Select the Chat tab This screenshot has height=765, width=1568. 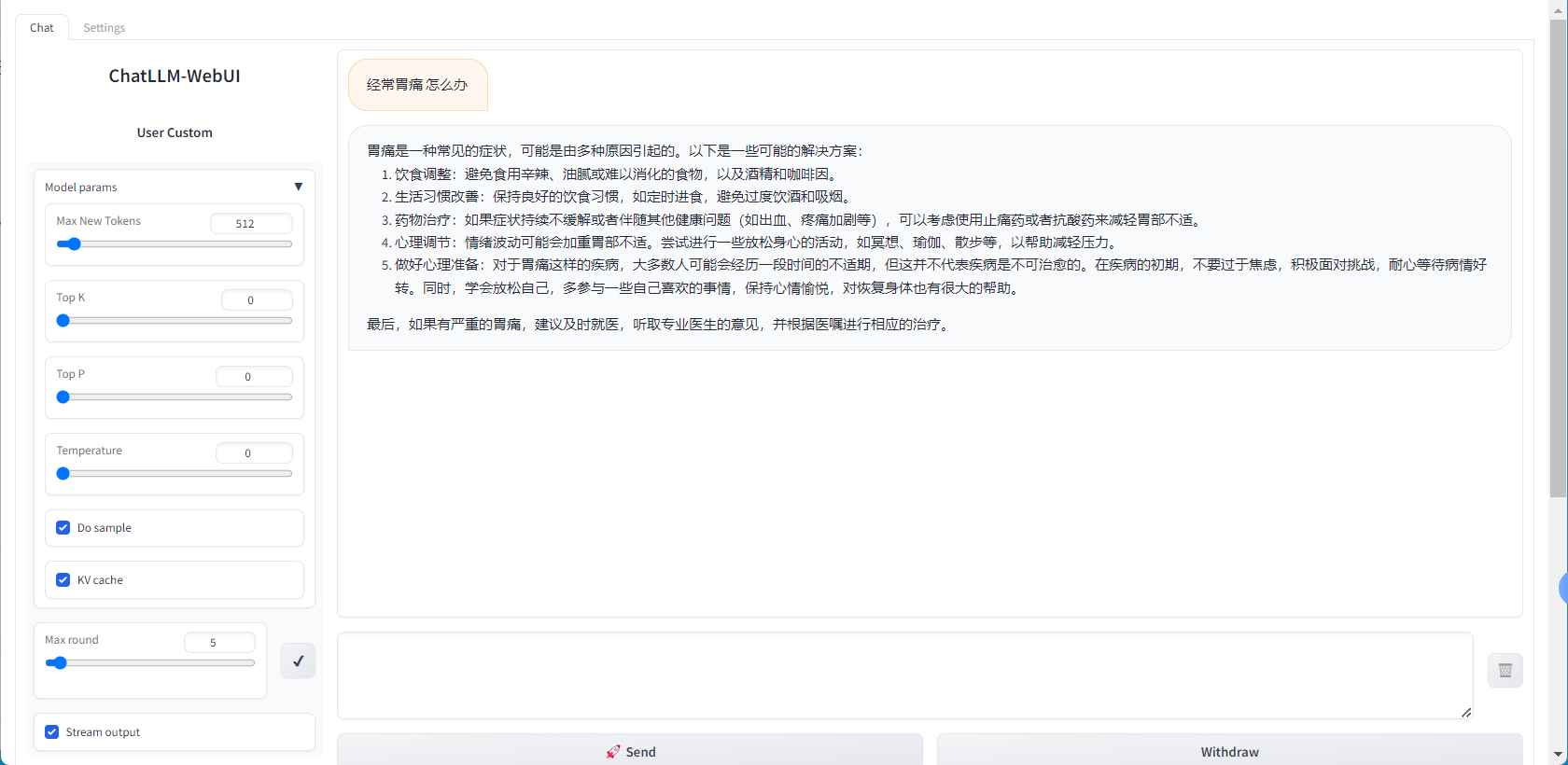click(42, 28)
